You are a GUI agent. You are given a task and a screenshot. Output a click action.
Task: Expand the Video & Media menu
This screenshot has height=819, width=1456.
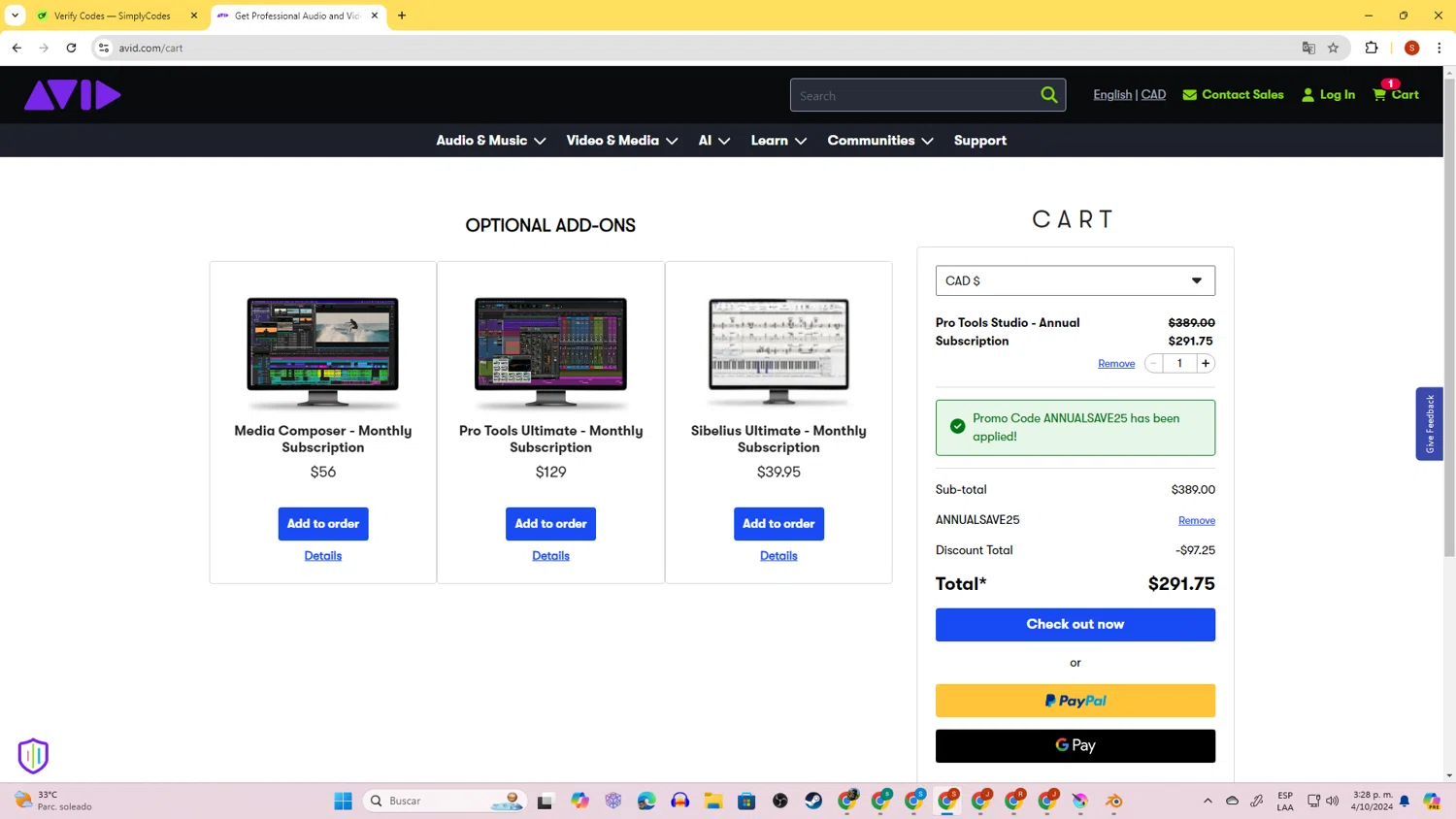tap(621, 141)
